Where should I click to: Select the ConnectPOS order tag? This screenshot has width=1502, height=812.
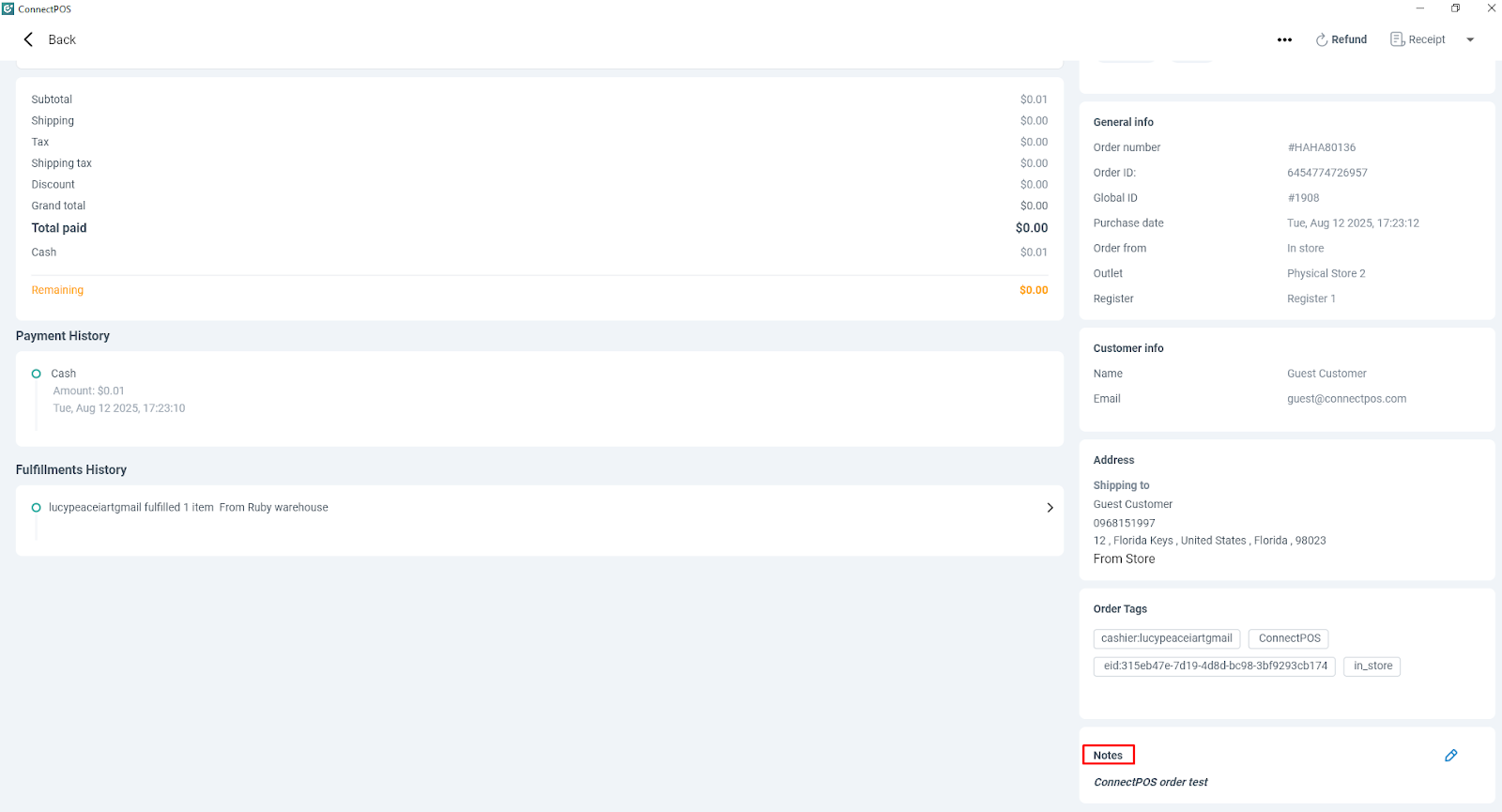[x=1288, y=638]
